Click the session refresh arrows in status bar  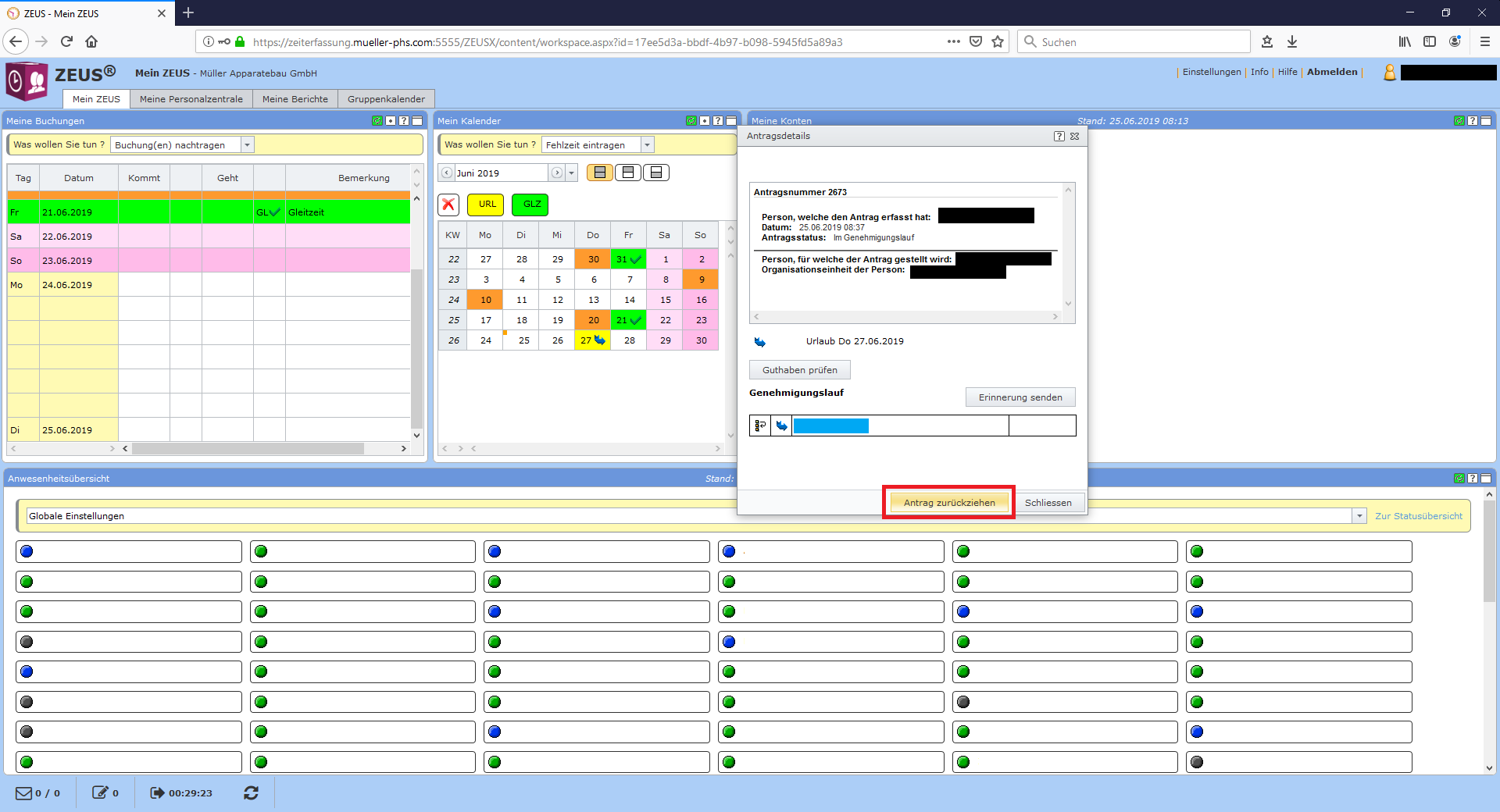pyautogui.click(x=251, y=793)
